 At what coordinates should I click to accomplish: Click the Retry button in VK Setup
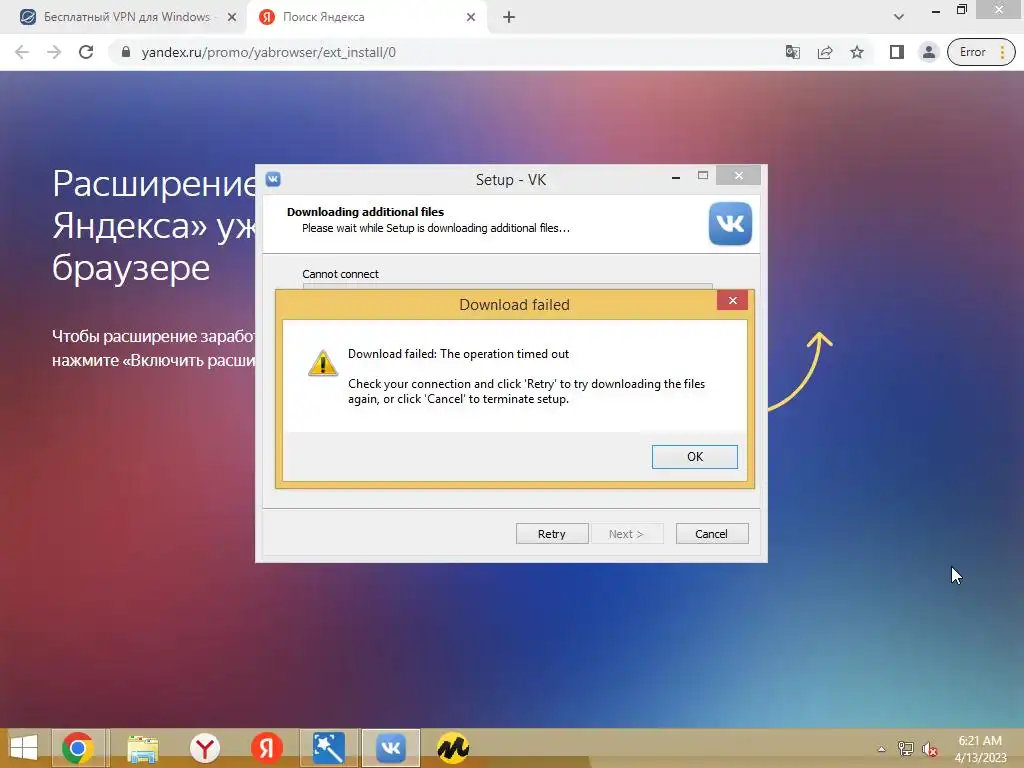(x=552, y=534)
